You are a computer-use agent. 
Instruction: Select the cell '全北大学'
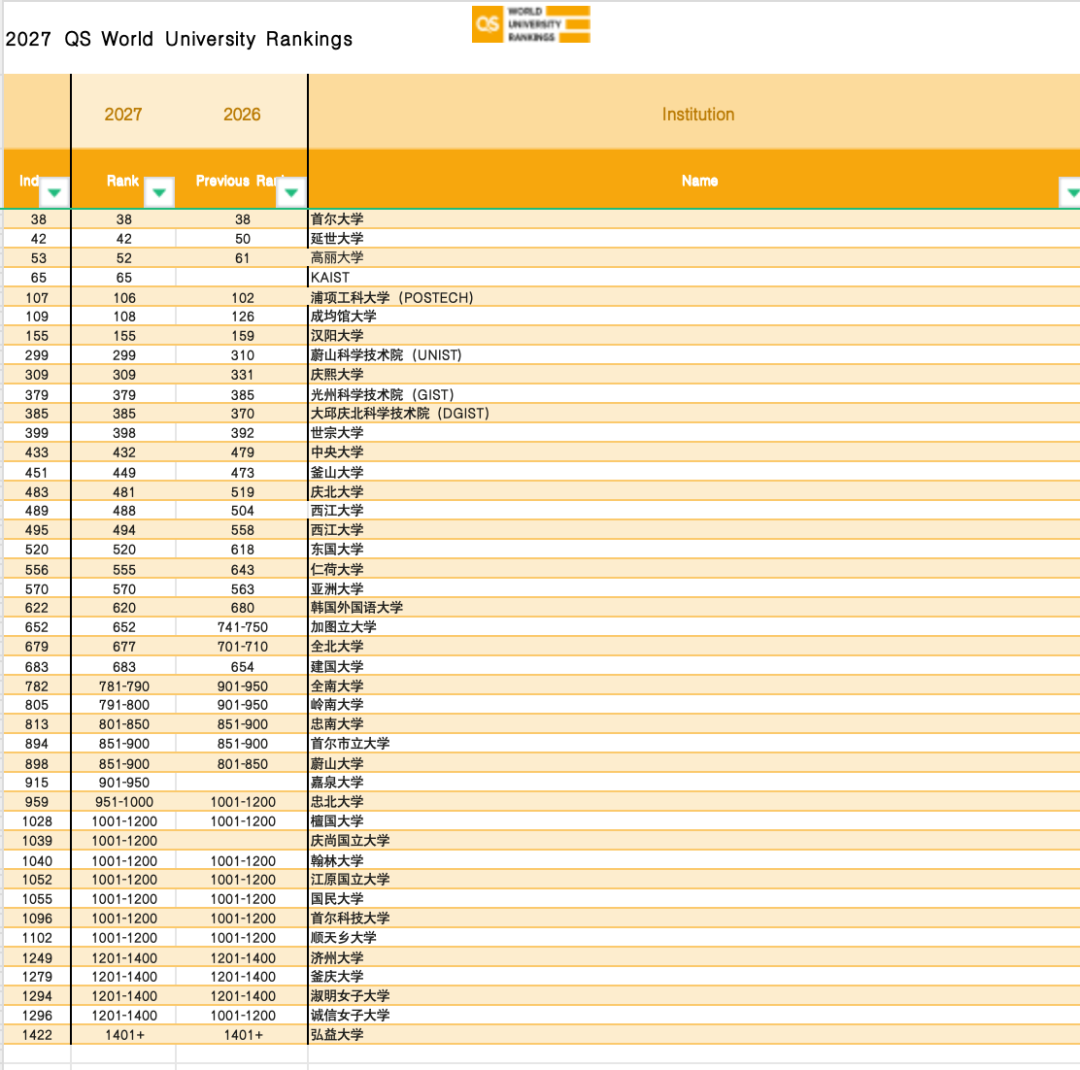[x=694, y=646]
